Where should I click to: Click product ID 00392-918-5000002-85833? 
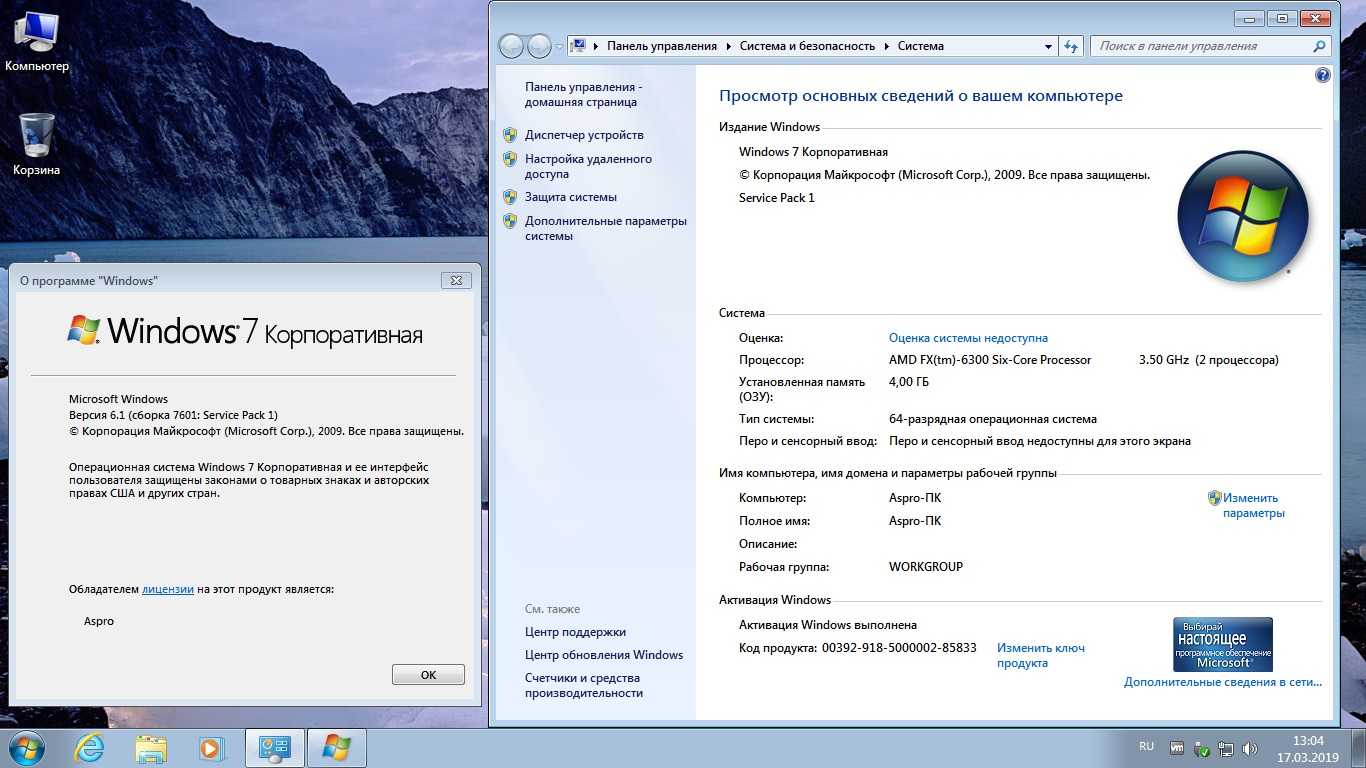click(x=899, y=648)
